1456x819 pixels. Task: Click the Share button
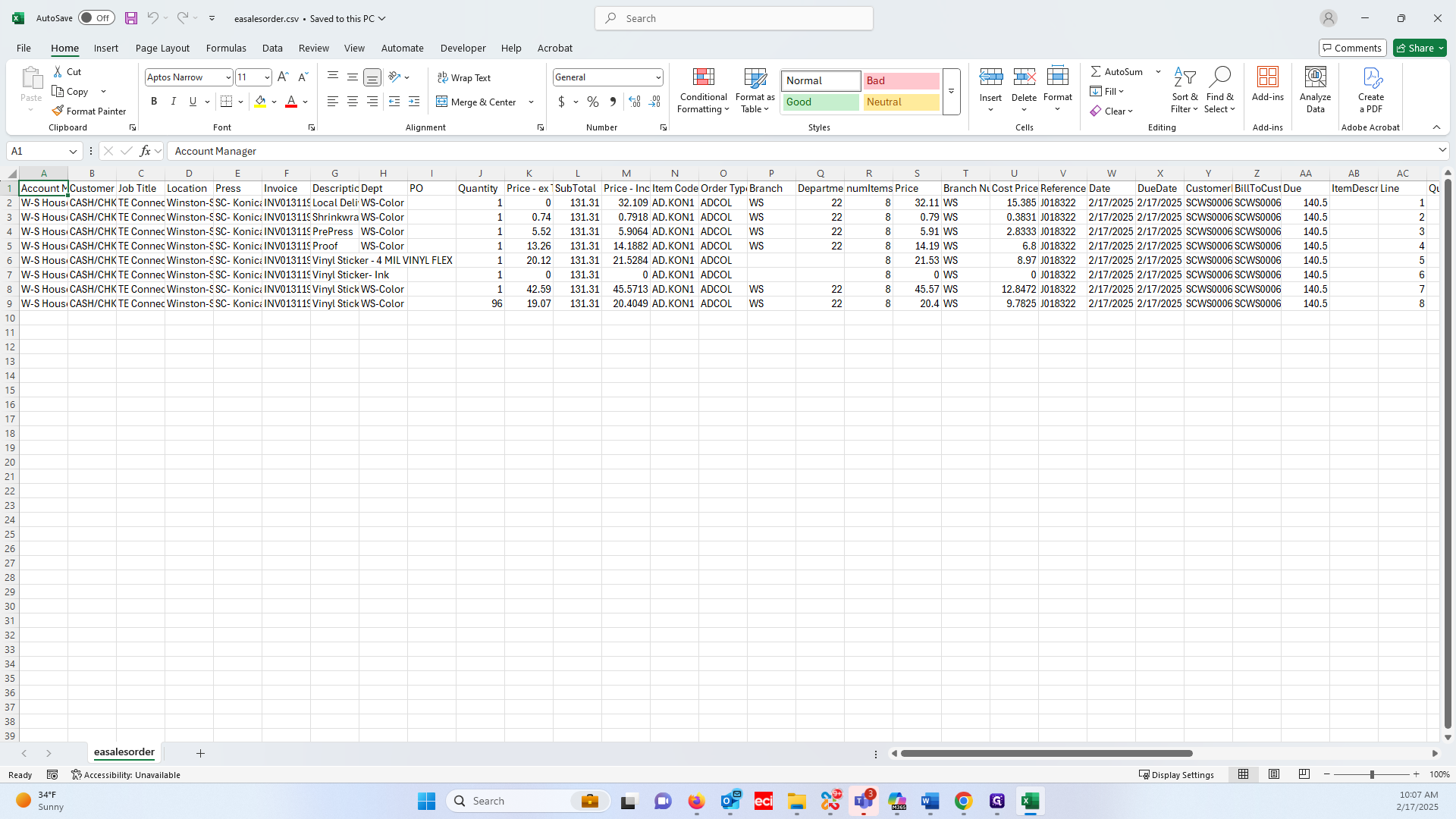[1420, 48]
